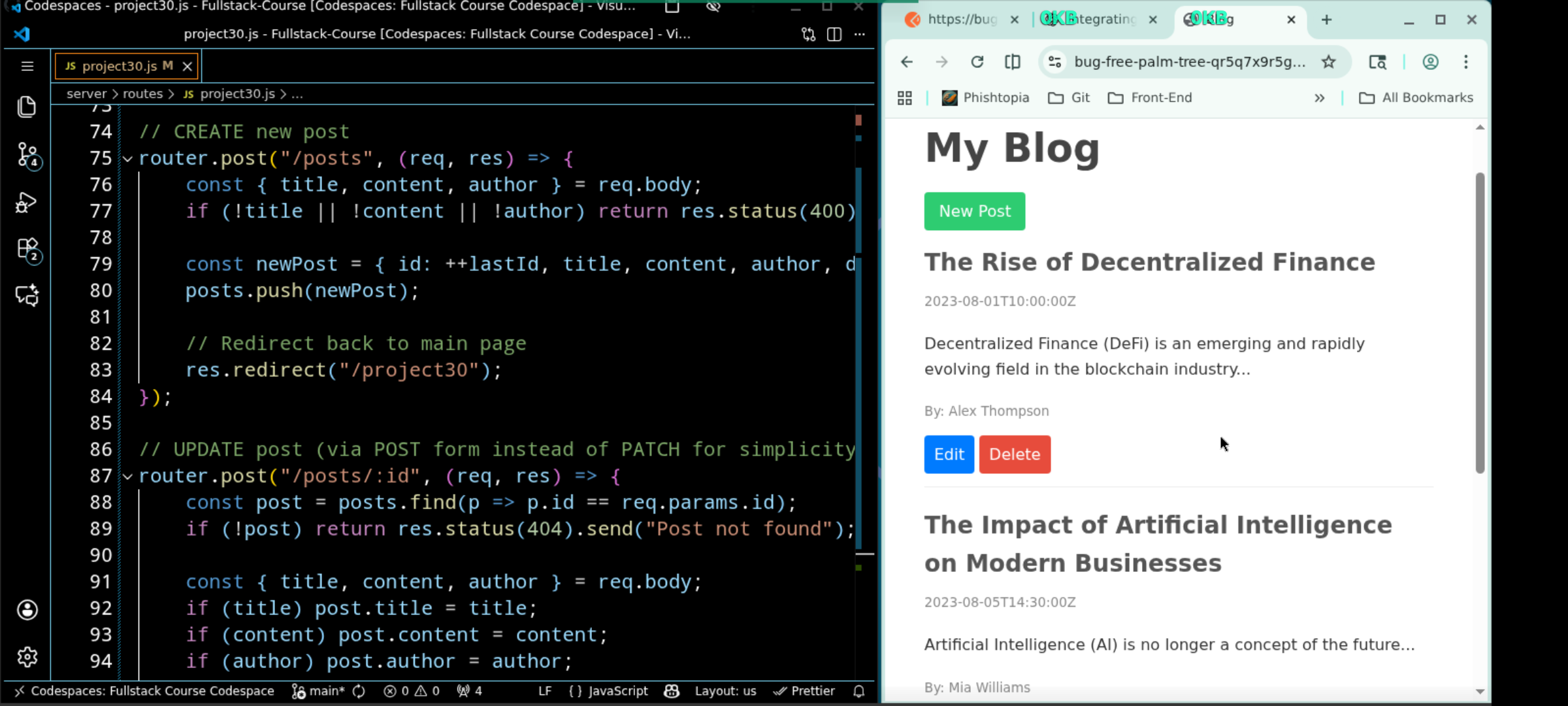The width and height of the screenshot is (1568, 706).
Task: Select the Run and Debug icon
Action: click(x=27, y=202)
